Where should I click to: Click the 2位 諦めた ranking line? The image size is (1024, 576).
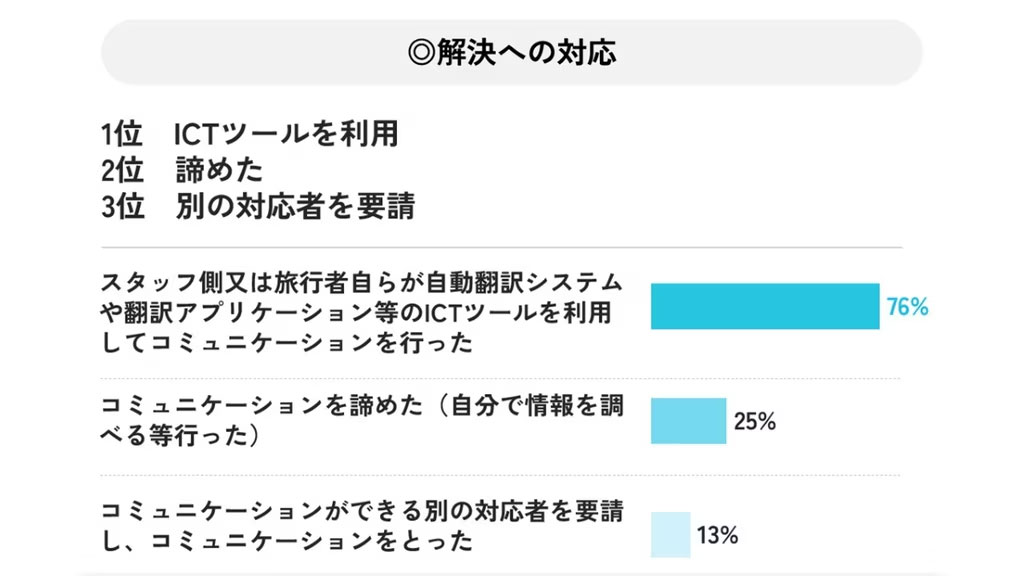[x=182, y=170]
